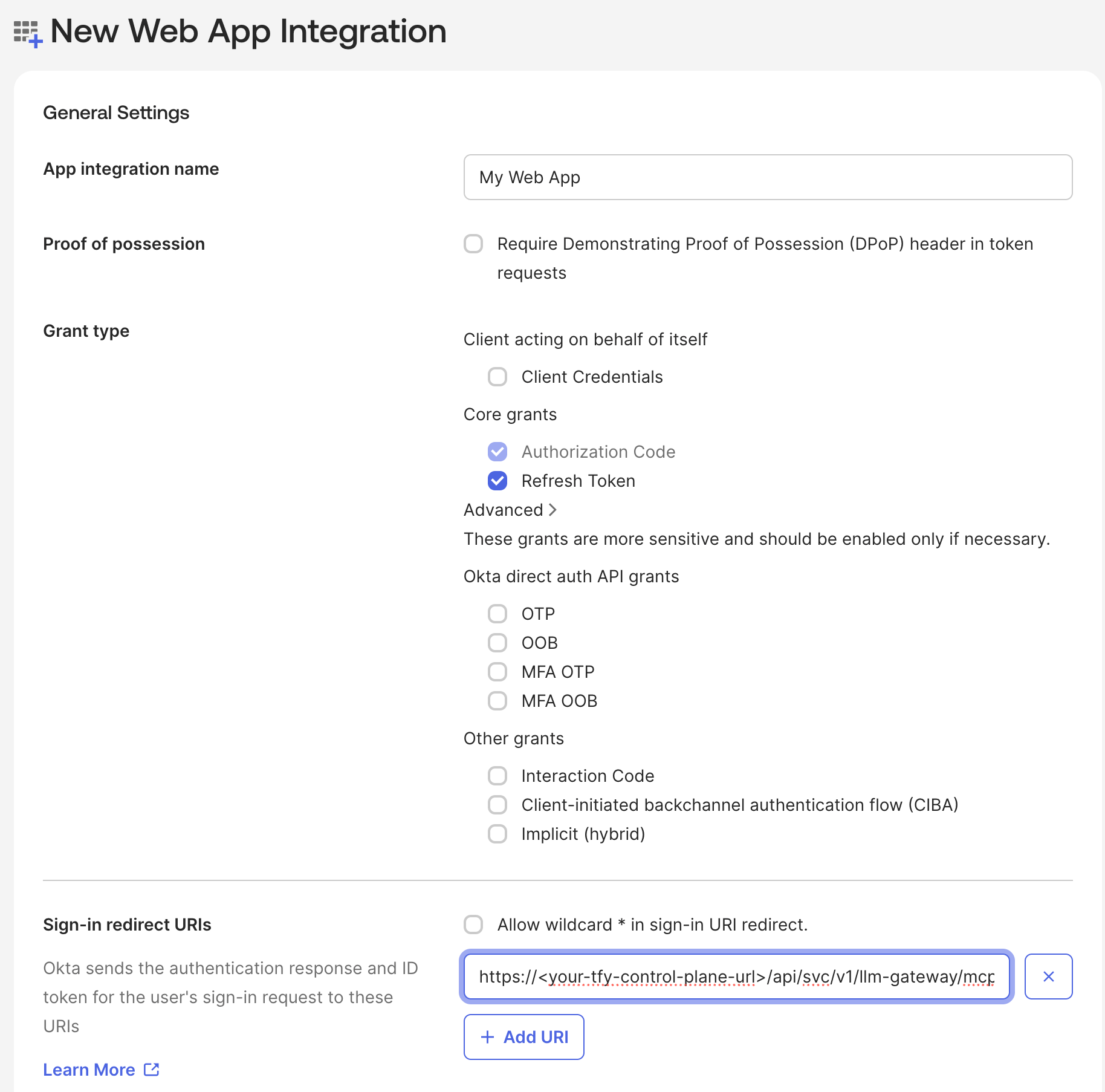1105x1092 pixels.
Task: Click the 'Core grants' text
Action: [x=510, y=414]
